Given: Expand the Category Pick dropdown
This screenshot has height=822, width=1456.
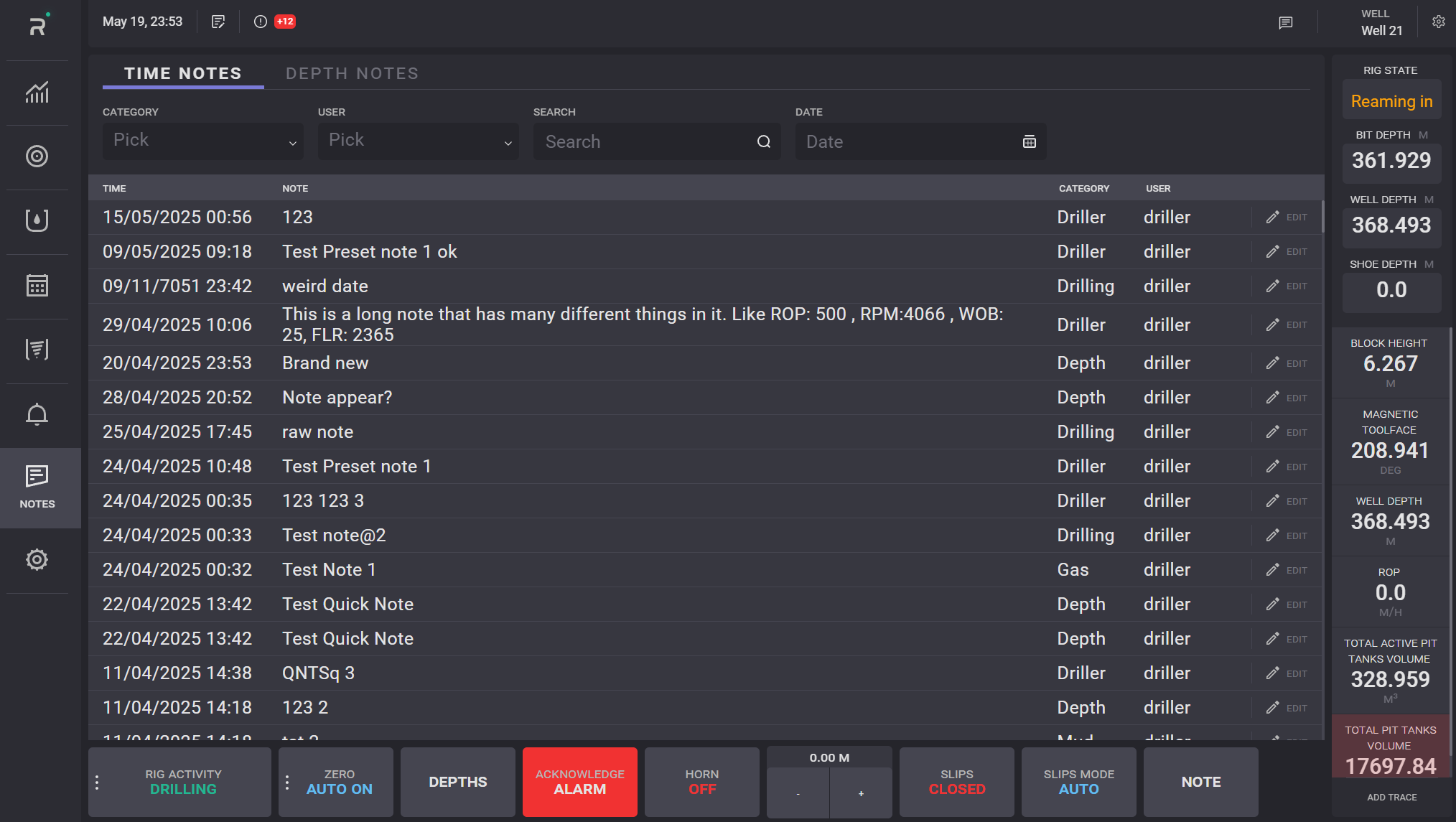Looking at the screenshot, I should [203, 141].
